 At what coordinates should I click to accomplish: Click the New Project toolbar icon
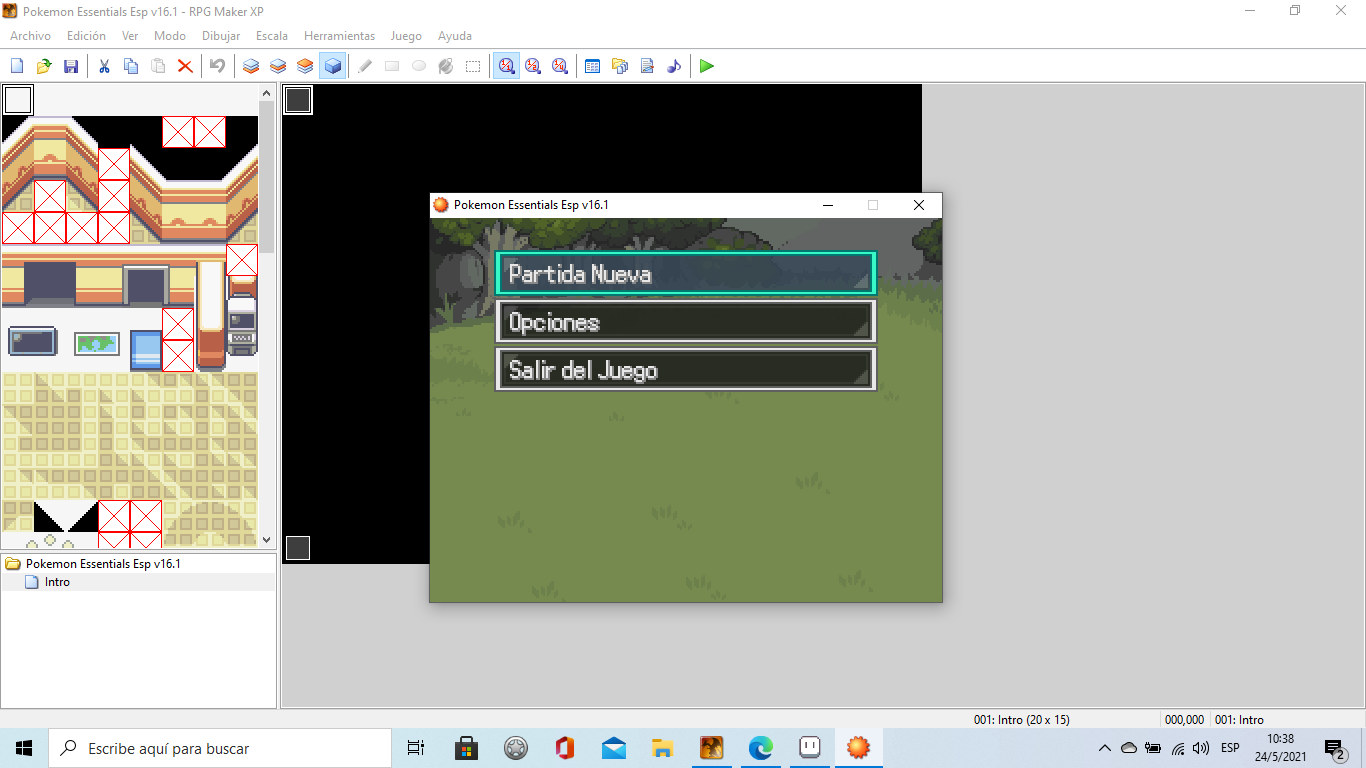[17, 66]
